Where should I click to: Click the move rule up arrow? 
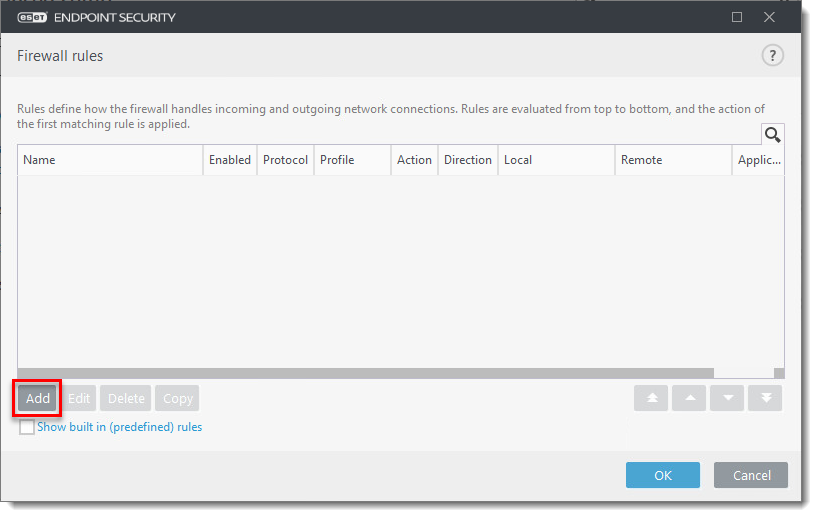coord(689,398)
